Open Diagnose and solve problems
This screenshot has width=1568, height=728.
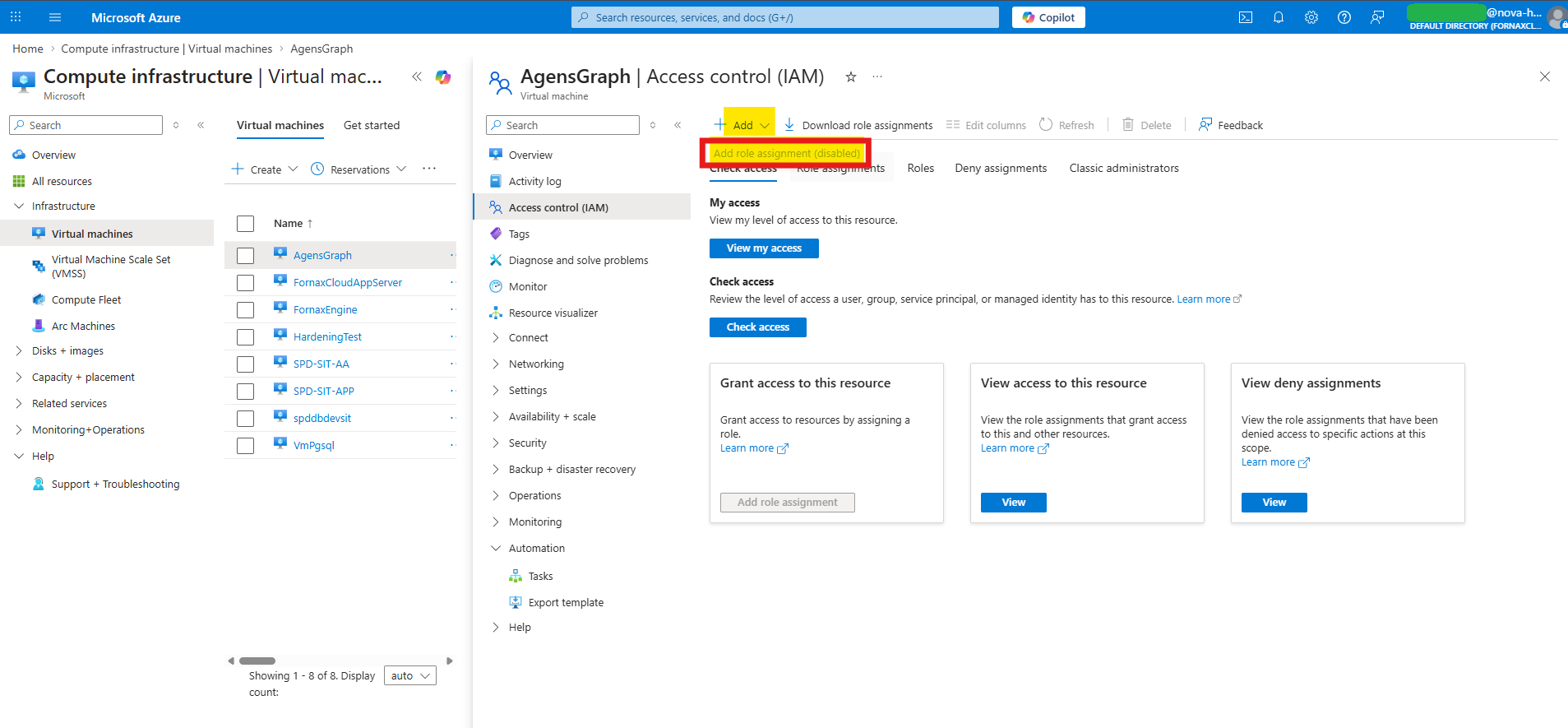pos(578,260)
